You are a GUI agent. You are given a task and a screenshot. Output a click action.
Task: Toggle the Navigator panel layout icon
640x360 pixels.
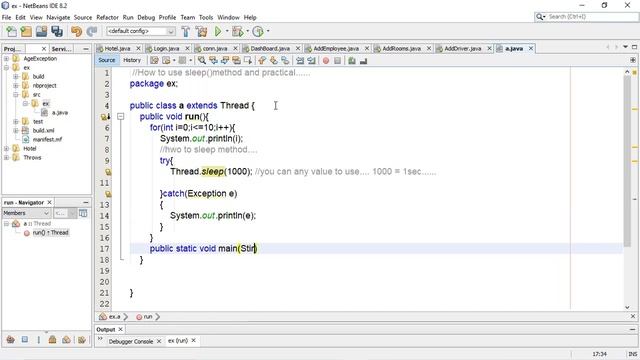[83, 213]
